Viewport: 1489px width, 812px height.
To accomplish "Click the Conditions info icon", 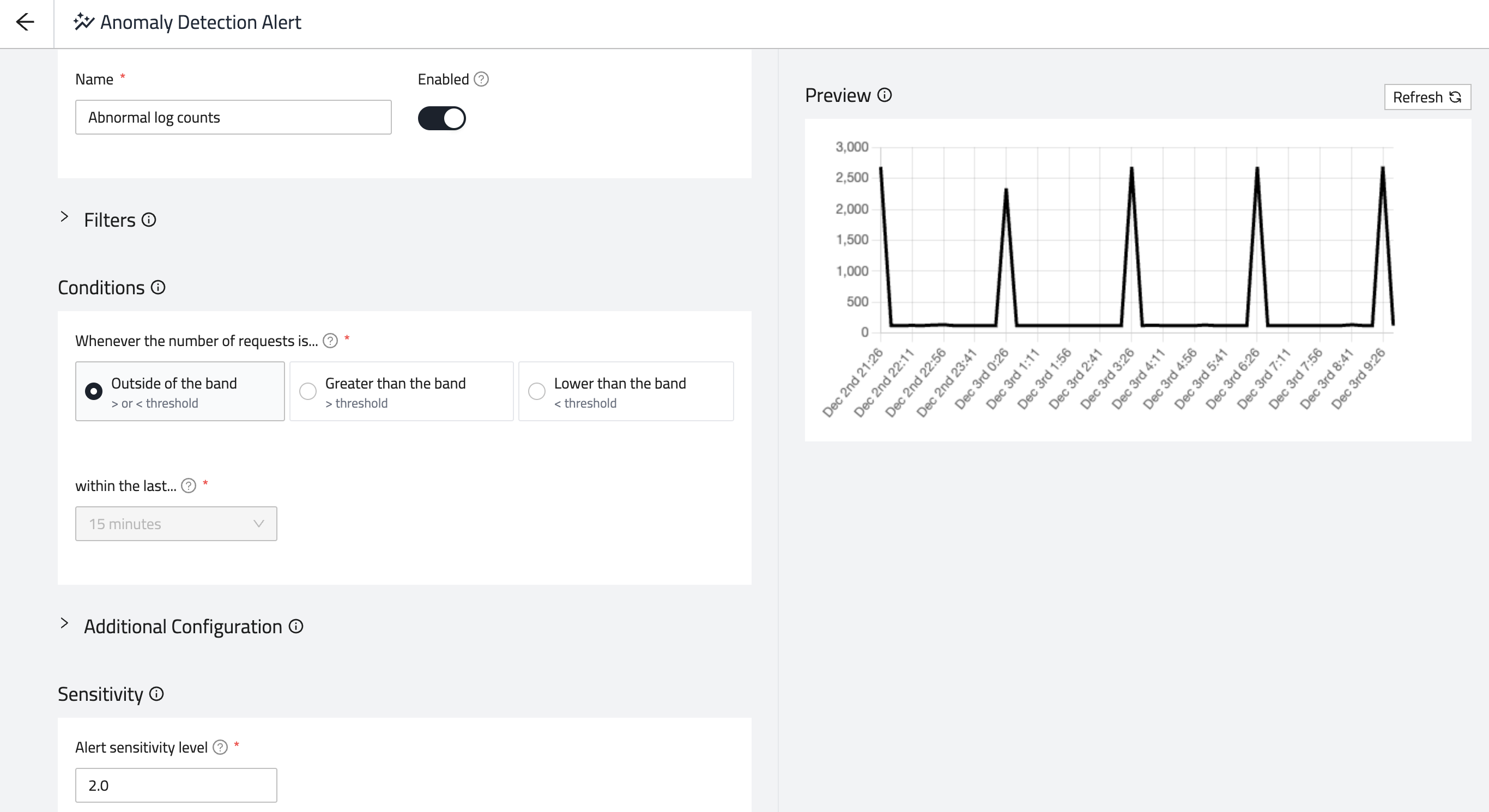I will coord(158,287).
